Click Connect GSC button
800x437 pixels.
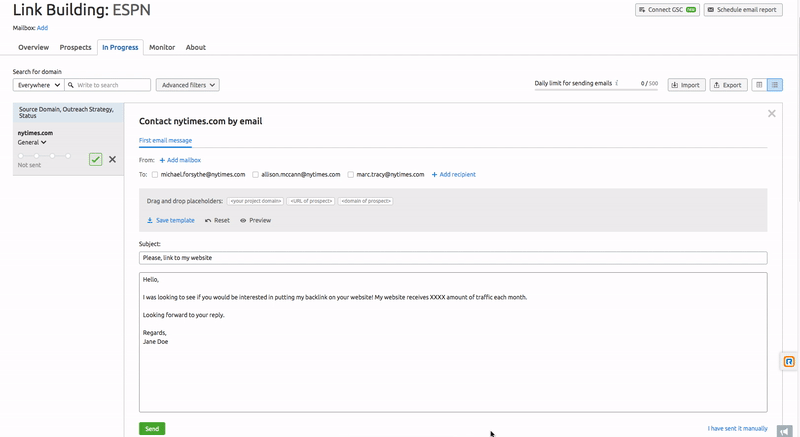tap(667, 10)
